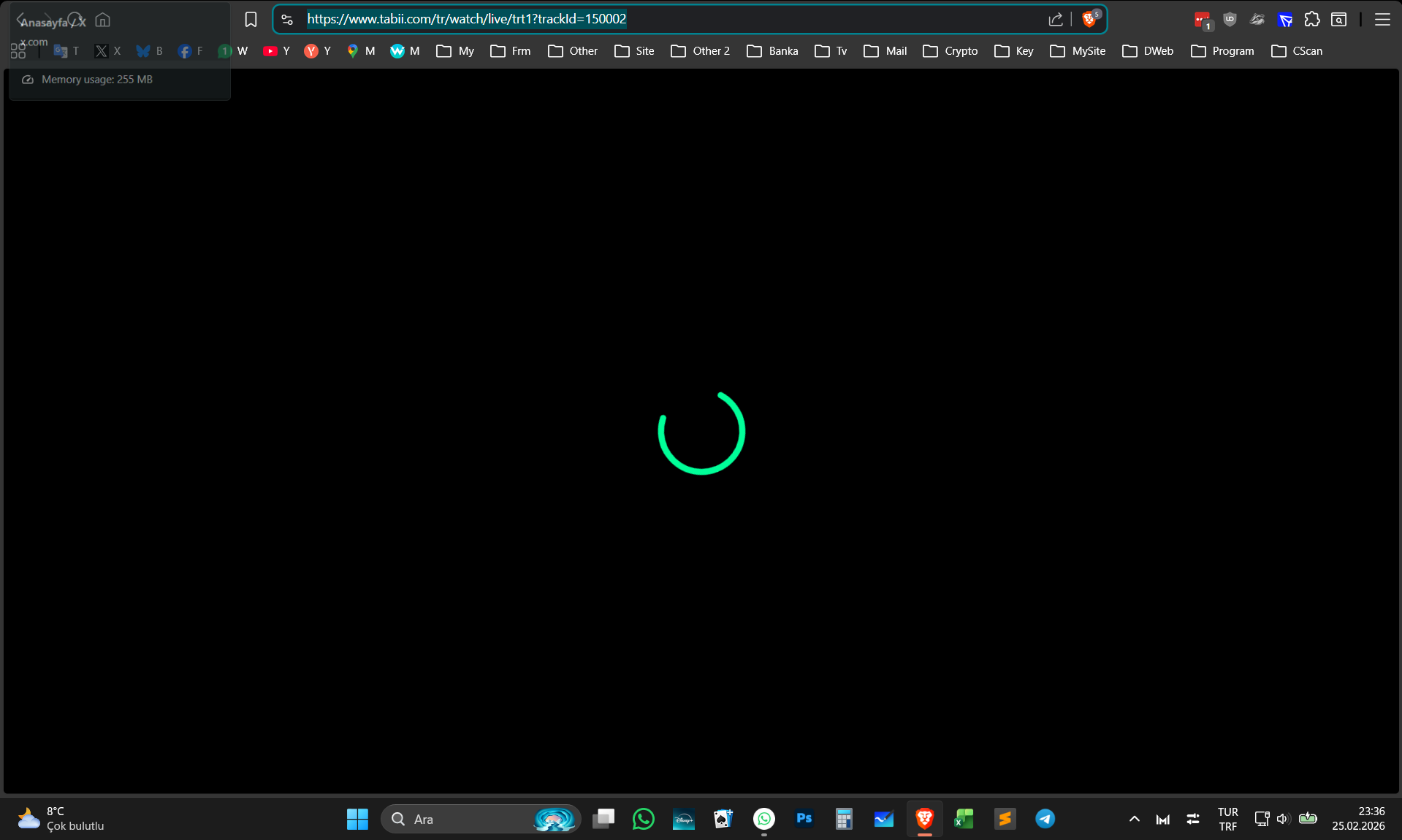Expand the Mail bookmarks folder
Viewport: 1402px width, 840px height.
(885, 51)
